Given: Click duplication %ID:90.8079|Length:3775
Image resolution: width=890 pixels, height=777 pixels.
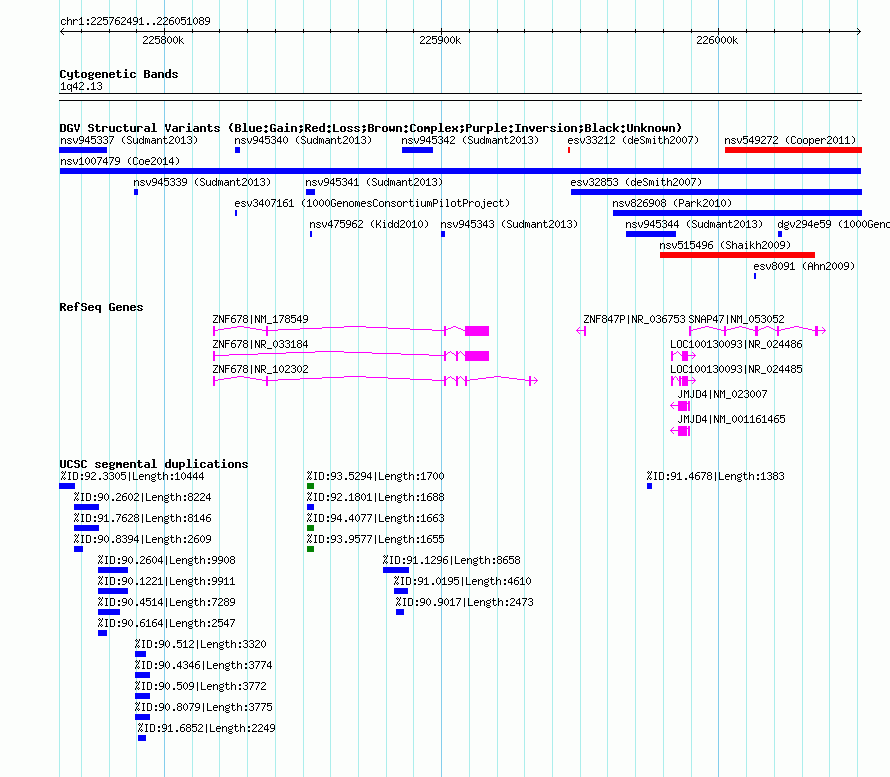Looking at the screenshot, I should click(x=203, y=707).
